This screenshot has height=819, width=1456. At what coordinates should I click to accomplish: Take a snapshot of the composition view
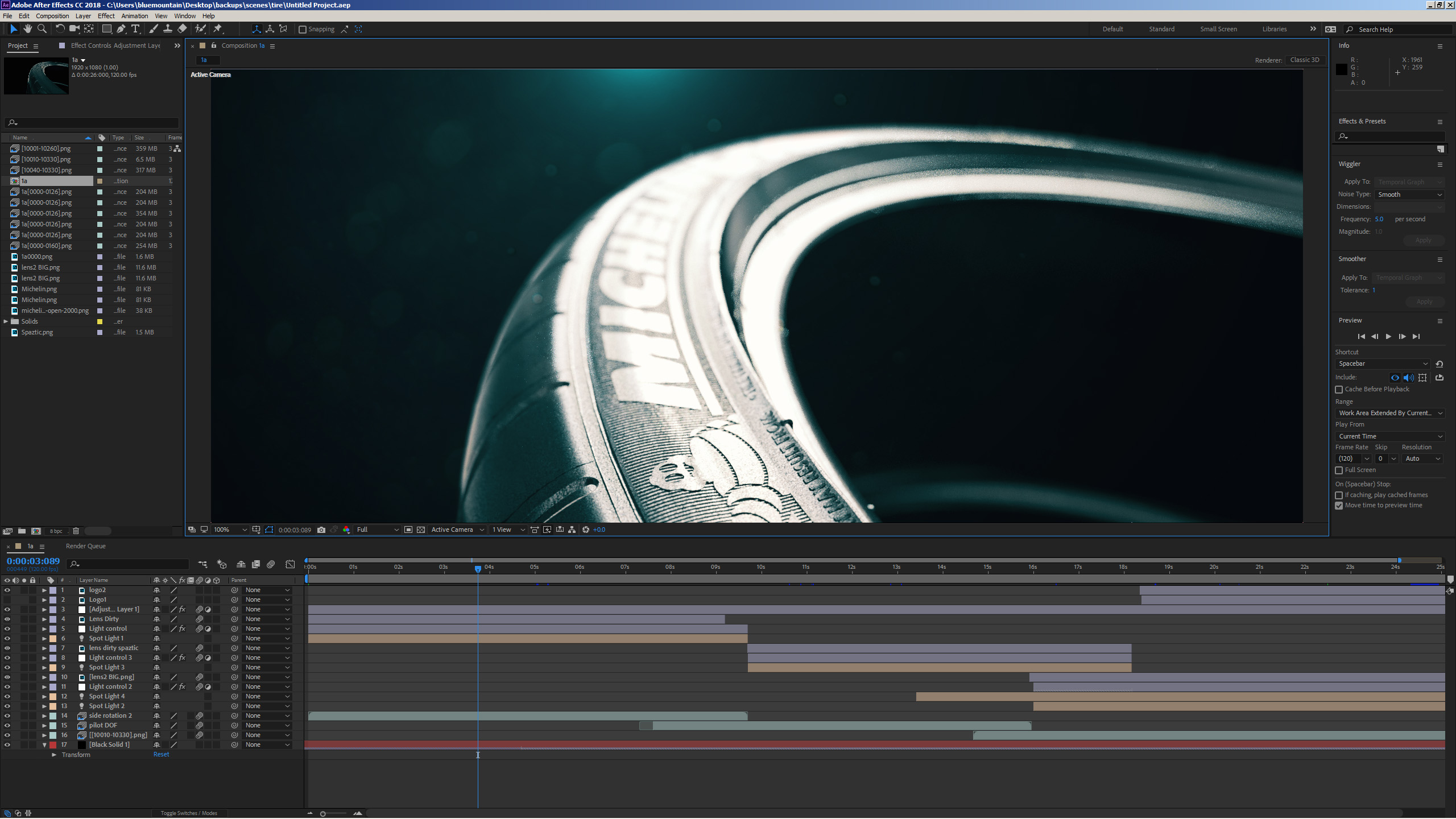321,530
